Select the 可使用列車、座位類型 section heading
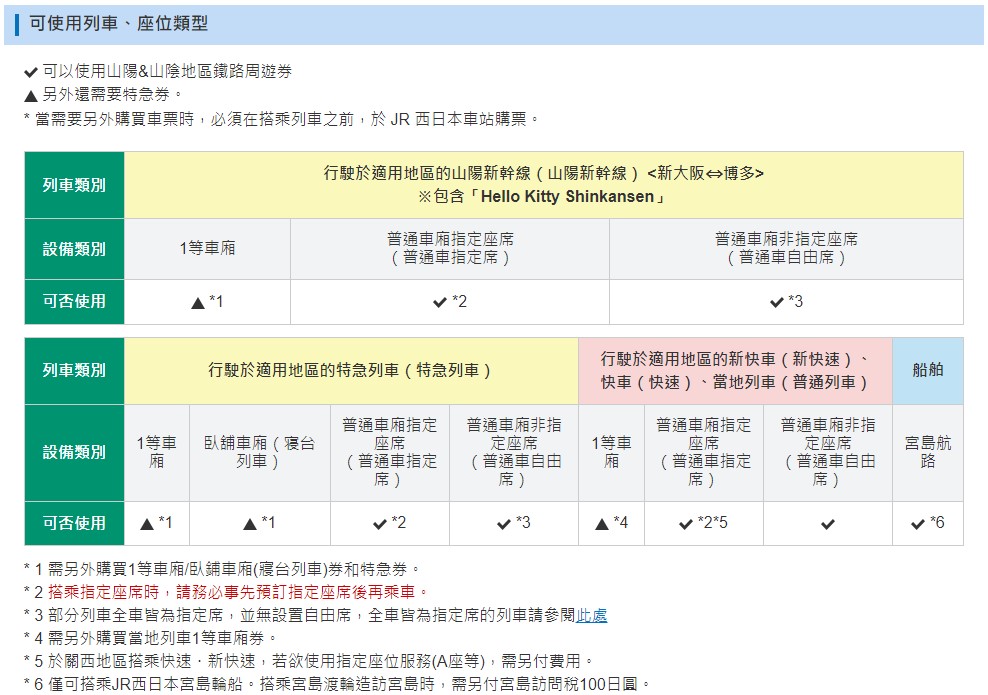The image size is (988, 695). 119,24
